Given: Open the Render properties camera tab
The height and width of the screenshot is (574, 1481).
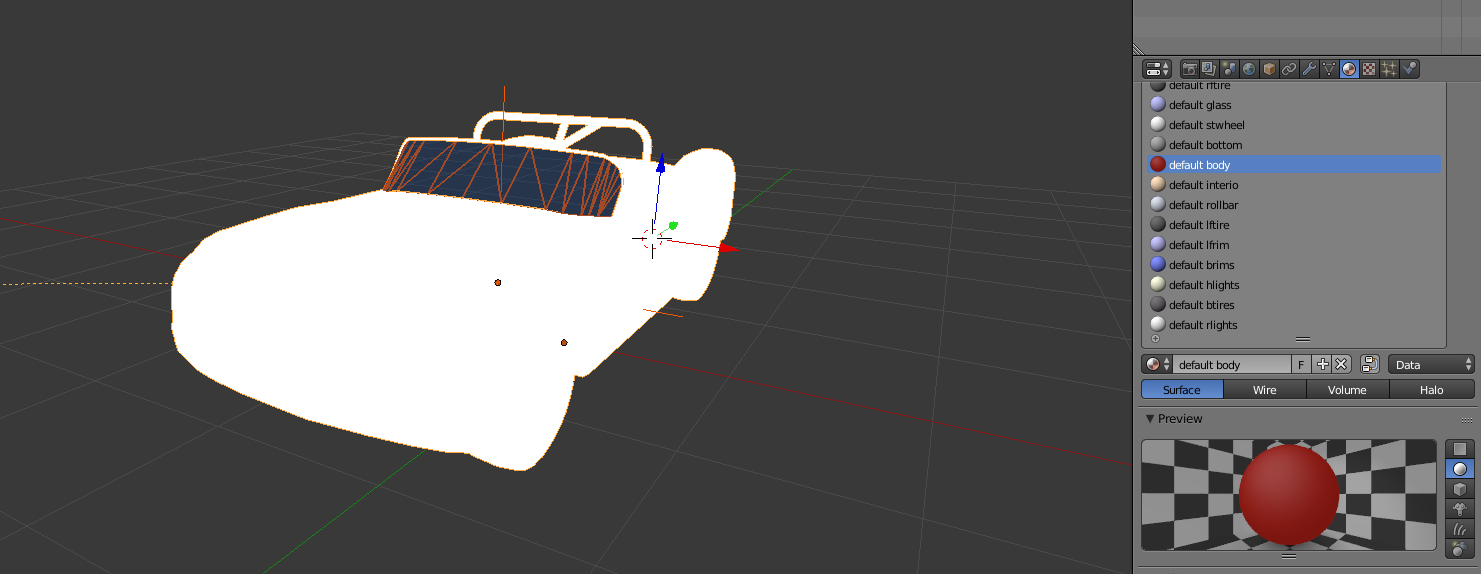Looking at the screenshot, I should 1190,69.
